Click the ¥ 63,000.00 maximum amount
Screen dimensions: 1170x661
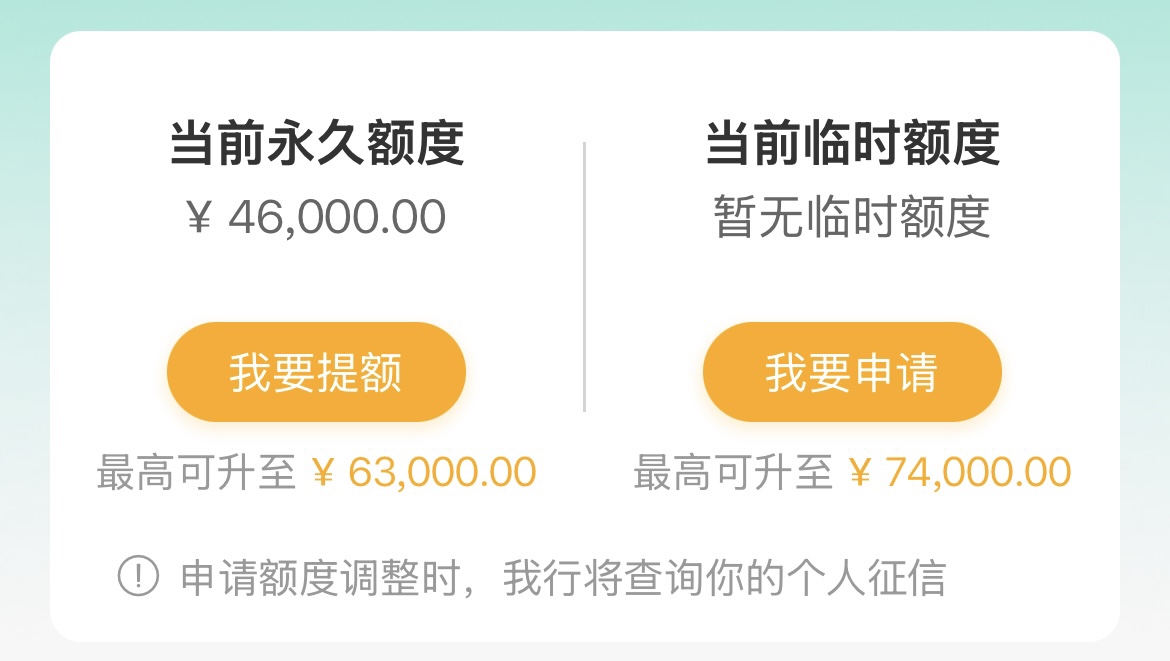click(x=423, y=472)
